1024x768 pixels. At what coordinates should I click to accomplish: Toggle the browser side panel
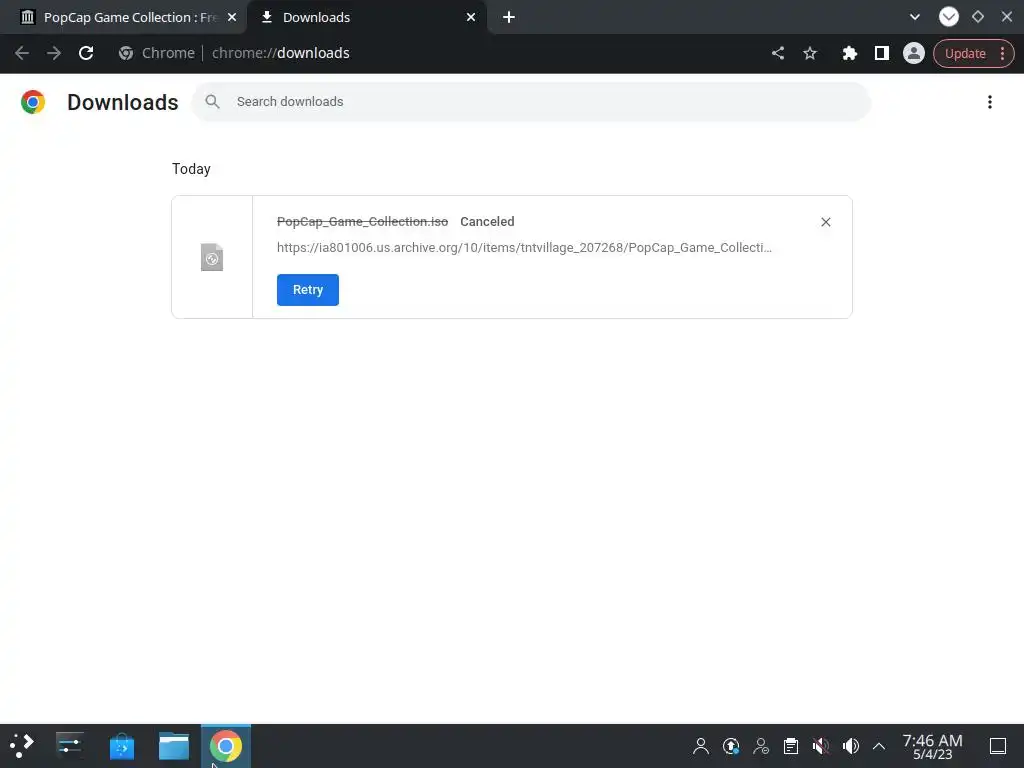click(x=882, y=53)
